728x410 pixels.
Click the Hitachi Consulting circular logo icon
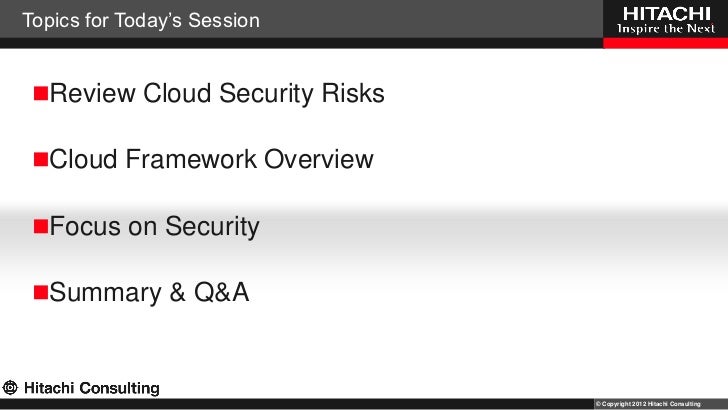[x=10, y=387]
